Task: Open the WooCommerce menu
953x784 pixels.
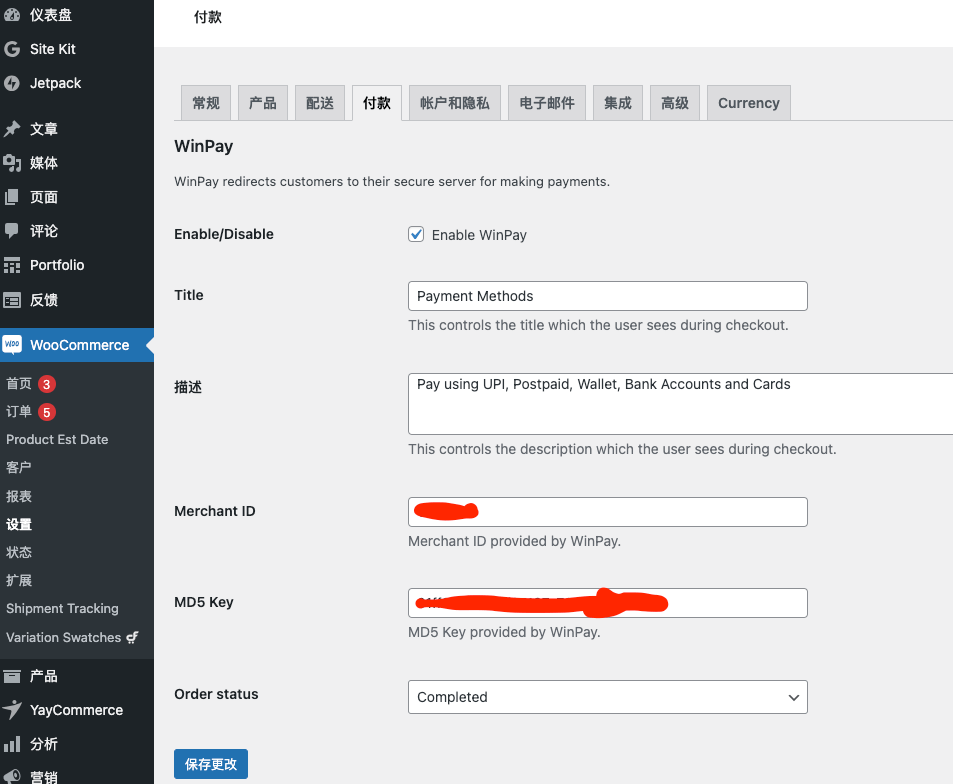Action: point(77,345)
